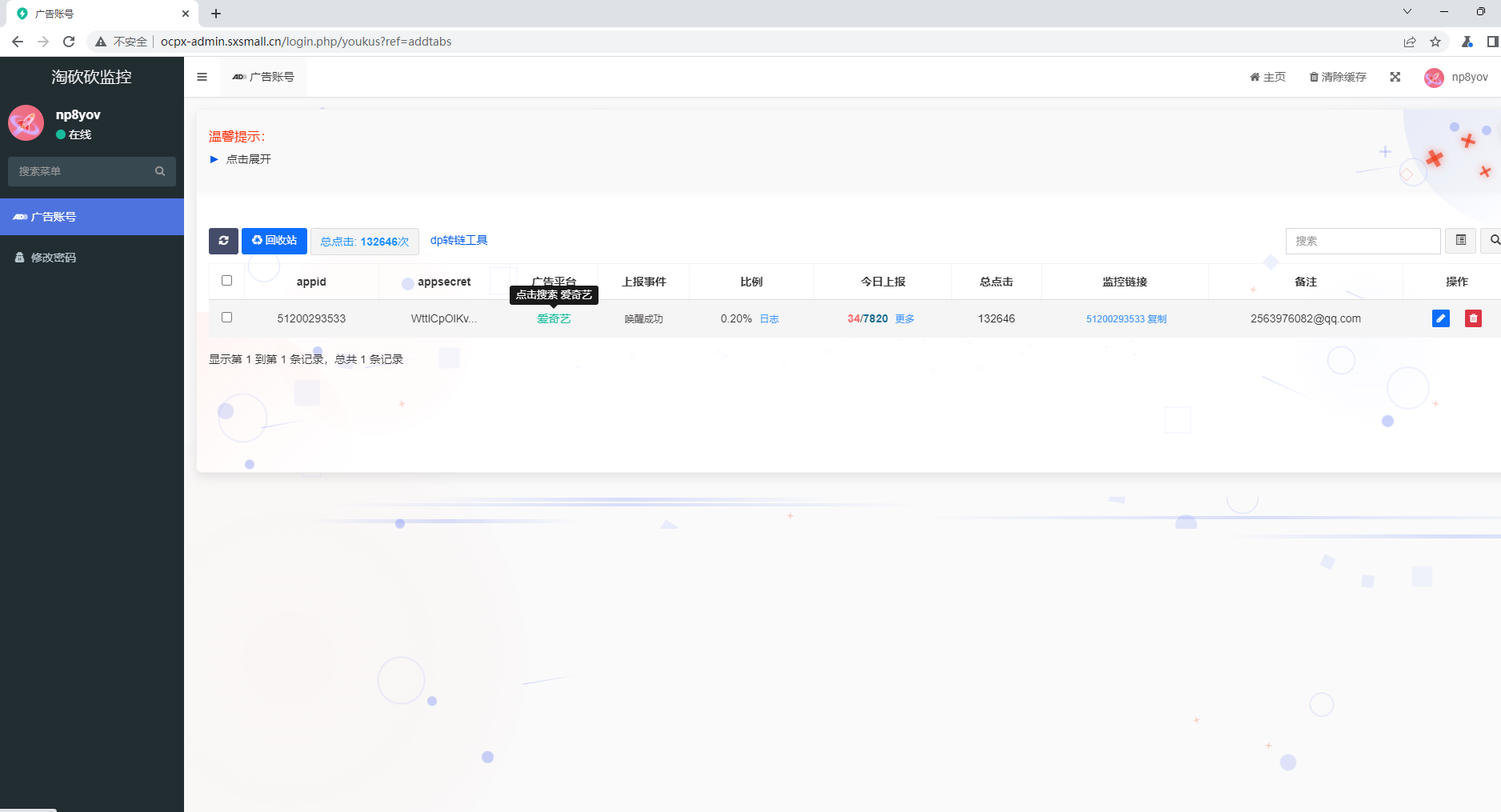This screenshot has height=812, width=1501.
Task: Open the dp转链工具 link
Action: (x=458, y=240)
